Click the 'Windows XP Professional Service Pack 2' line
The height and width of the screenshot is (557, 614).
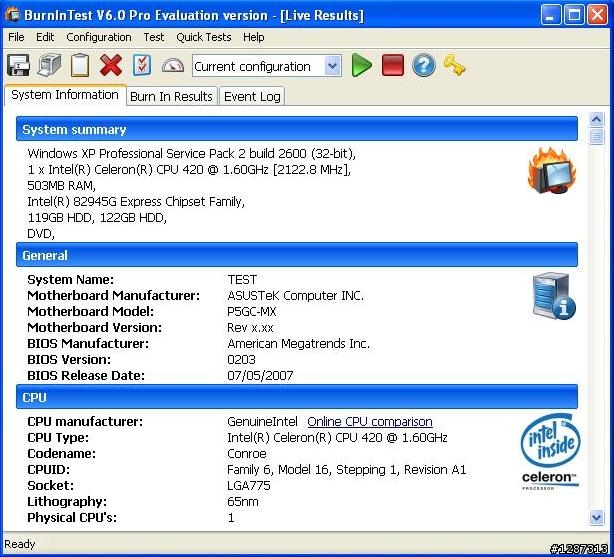pyautogui.click(x=191, y=153)
